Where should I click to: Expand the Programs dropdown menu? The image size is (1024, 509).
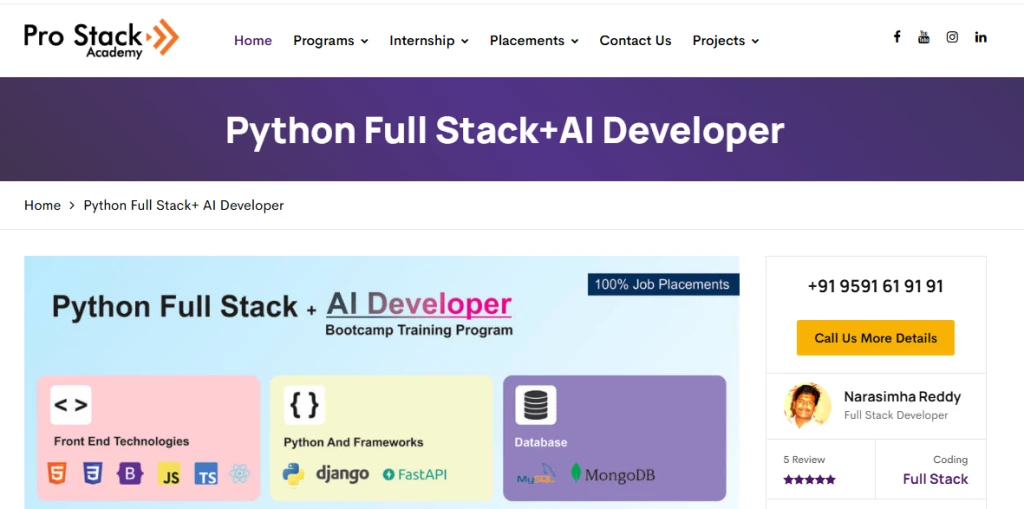(x=330, y=41)
